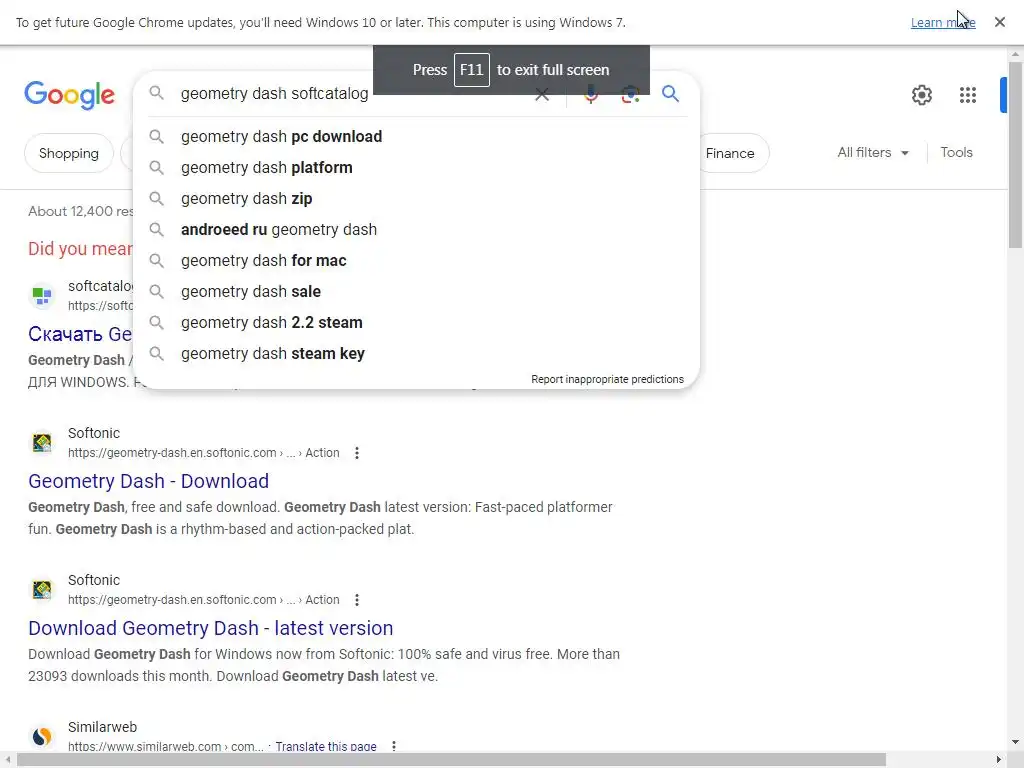Click Report inappropriate predictions

pyautogui.click(x=607, y=379)
